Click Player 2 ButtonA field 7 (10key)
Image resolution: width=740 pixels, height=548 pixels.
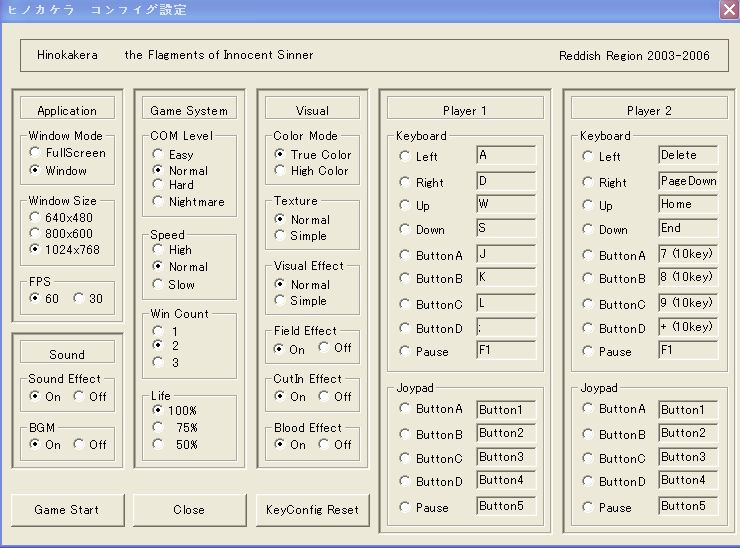point(688,254)
